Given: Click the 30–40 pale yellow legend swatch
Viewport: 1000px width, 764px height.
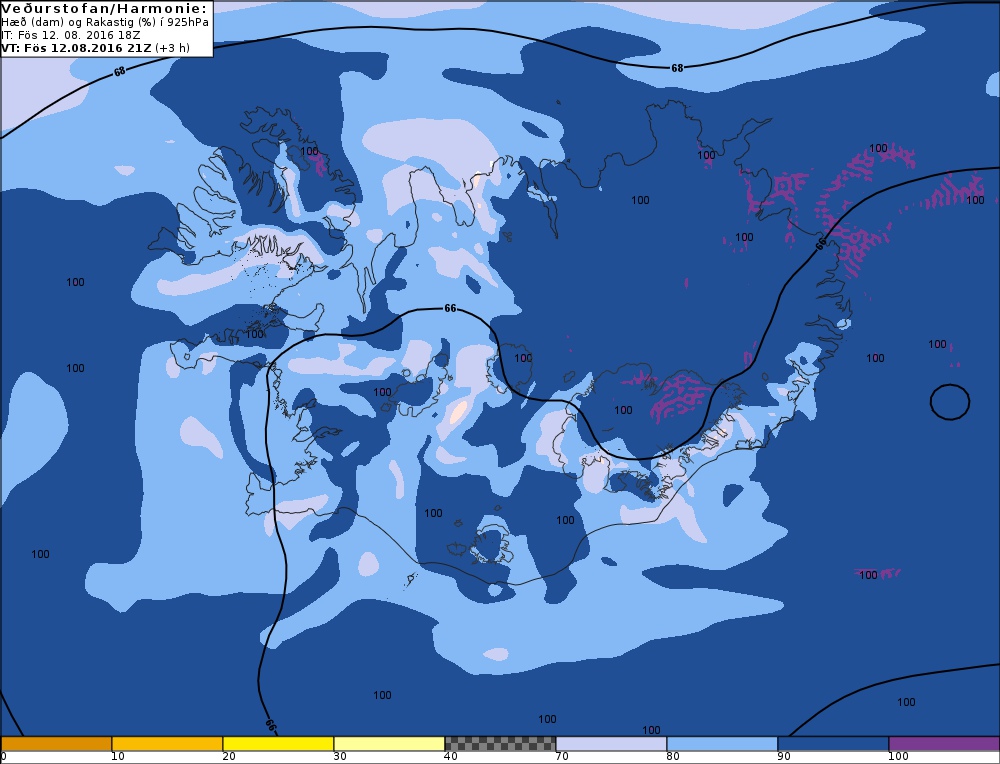Looking at the screenshot, I should click(x=389, y=744).
